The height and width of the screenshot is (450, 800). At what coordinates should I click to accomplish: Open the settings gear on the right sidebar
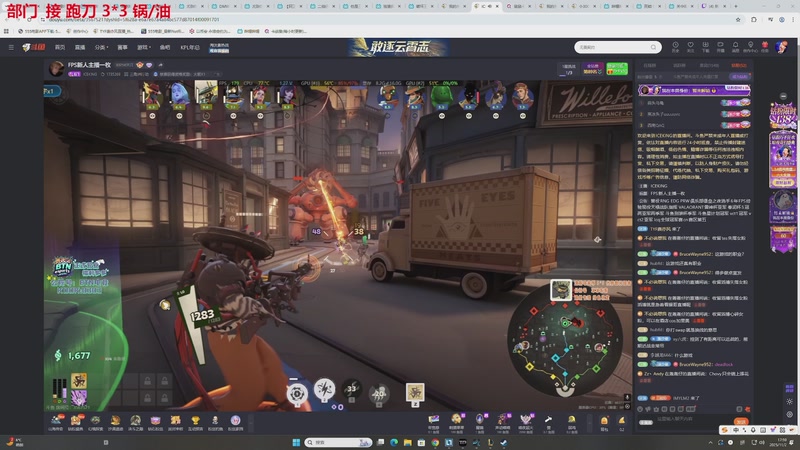tap(790, 414)
